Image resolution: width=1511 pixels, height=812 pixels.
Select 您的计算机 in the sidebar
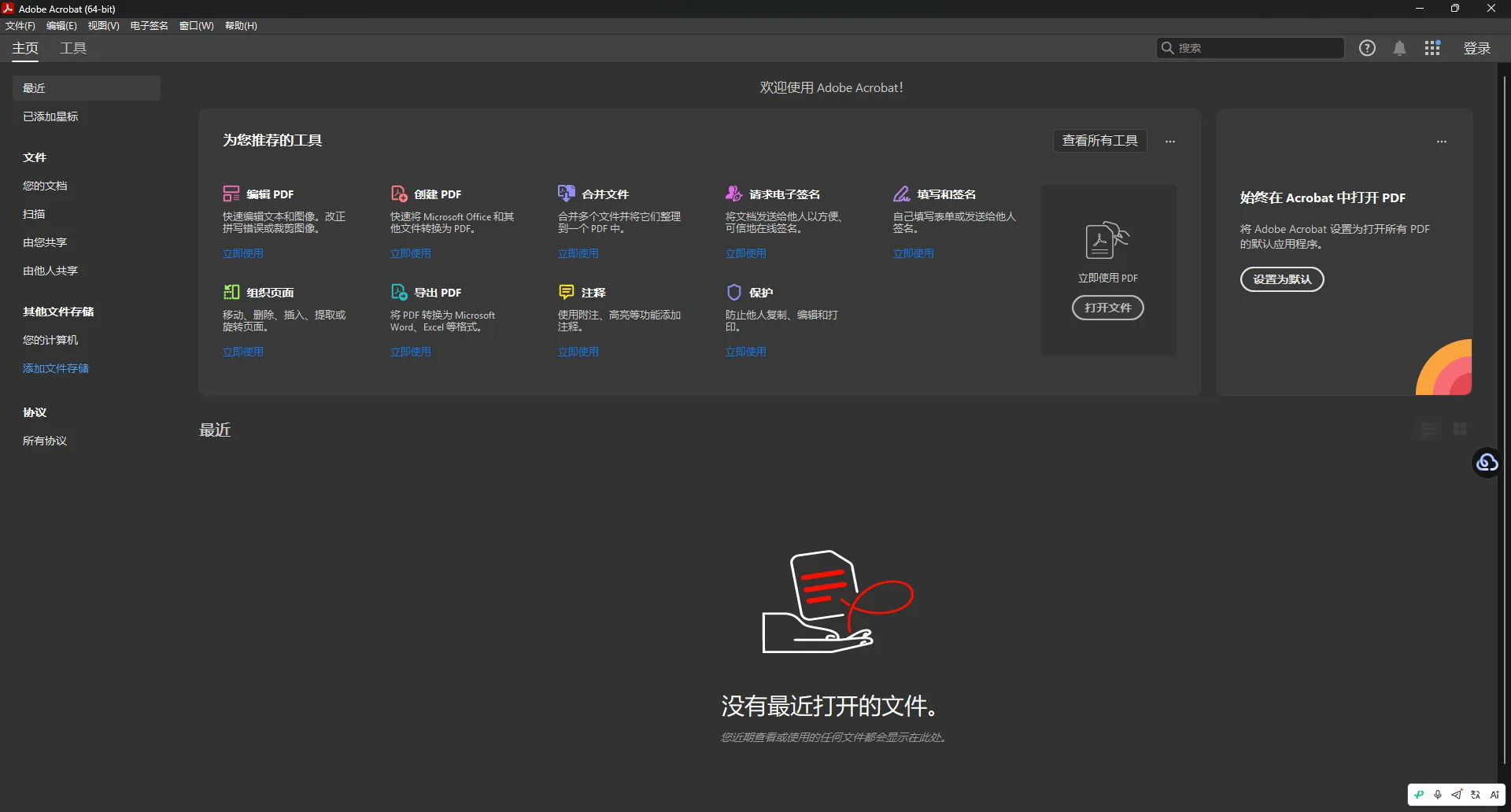[50, 340]
